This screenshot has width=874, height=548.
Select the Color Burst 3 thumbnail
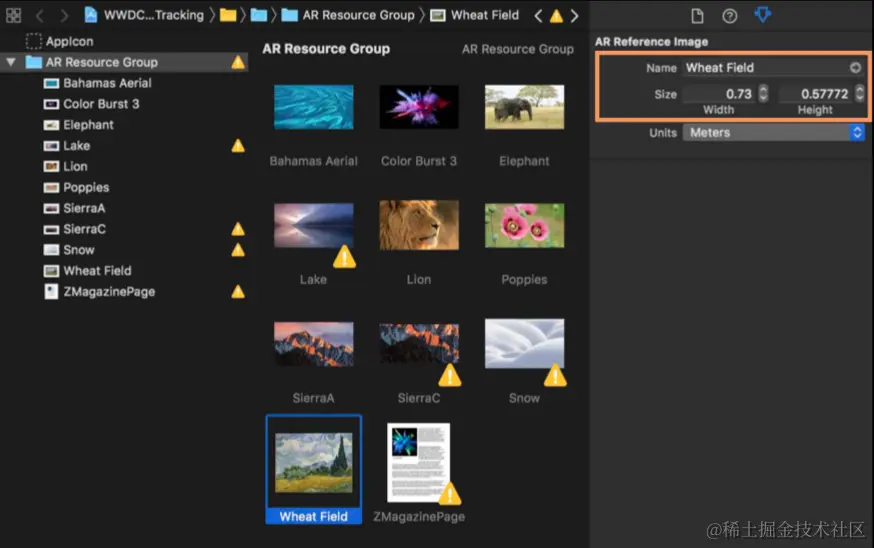[419, 107]
